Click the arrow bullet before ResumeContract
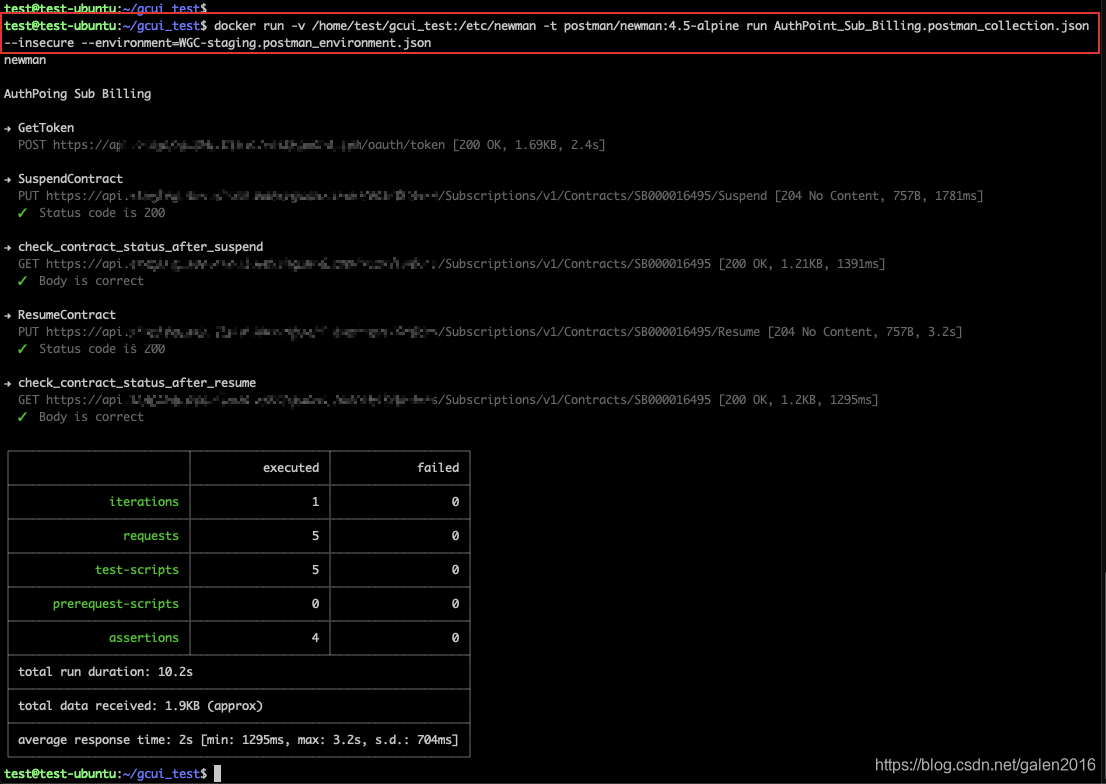The height and width of the screenshot is (784, 1106). coord(8,315)
